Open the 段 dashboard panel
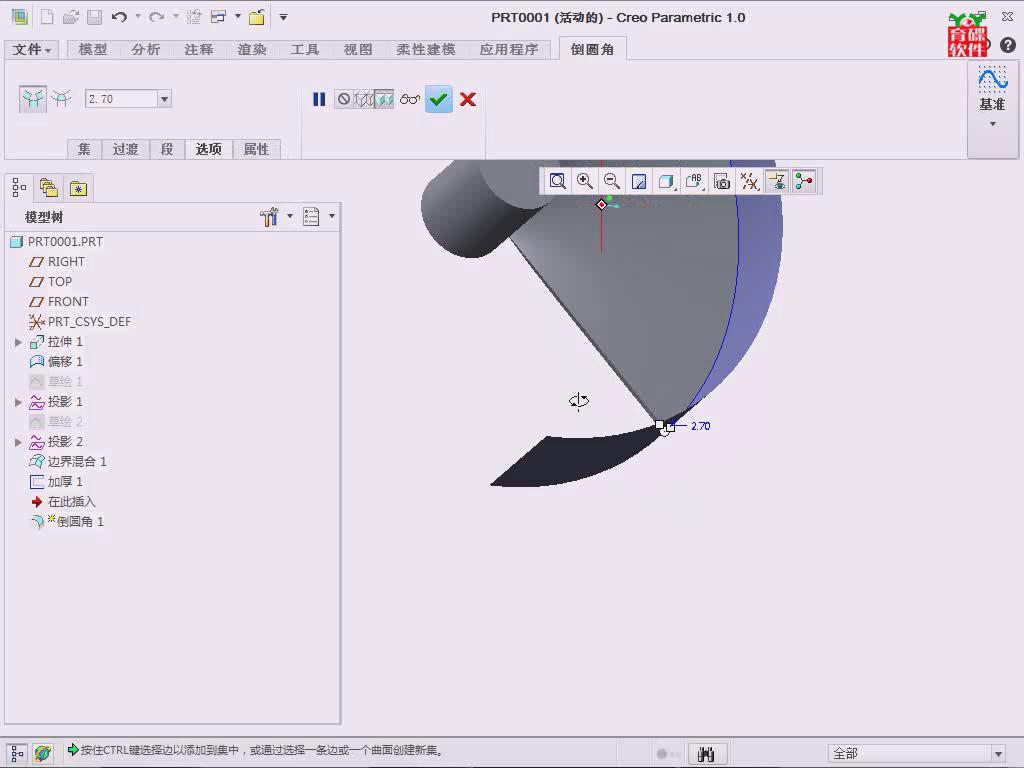 [x=167, y=150]
